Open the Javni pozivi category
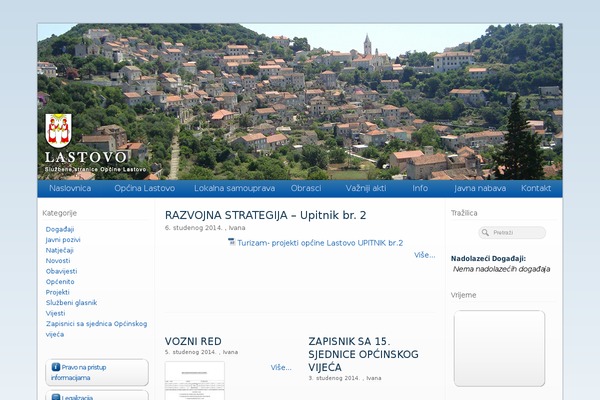This screenshot has height=400, width=600. 63,240
